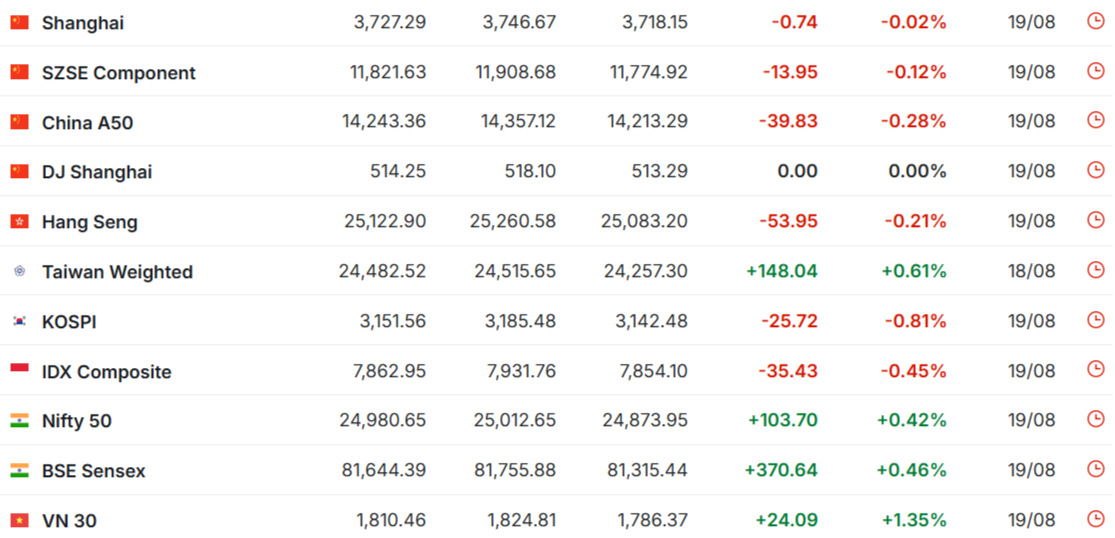This screenshot has width=1115, height=538.
Task: Click the clock icon in SZSE Component row
Action: point(1096,71)
